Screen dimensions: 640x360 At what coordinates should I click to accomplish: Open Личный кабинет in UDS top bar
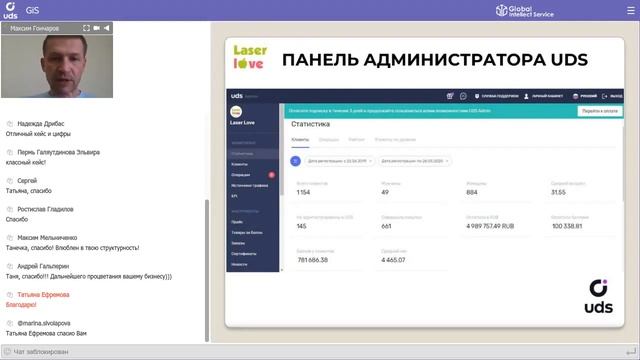pos(544,96)
